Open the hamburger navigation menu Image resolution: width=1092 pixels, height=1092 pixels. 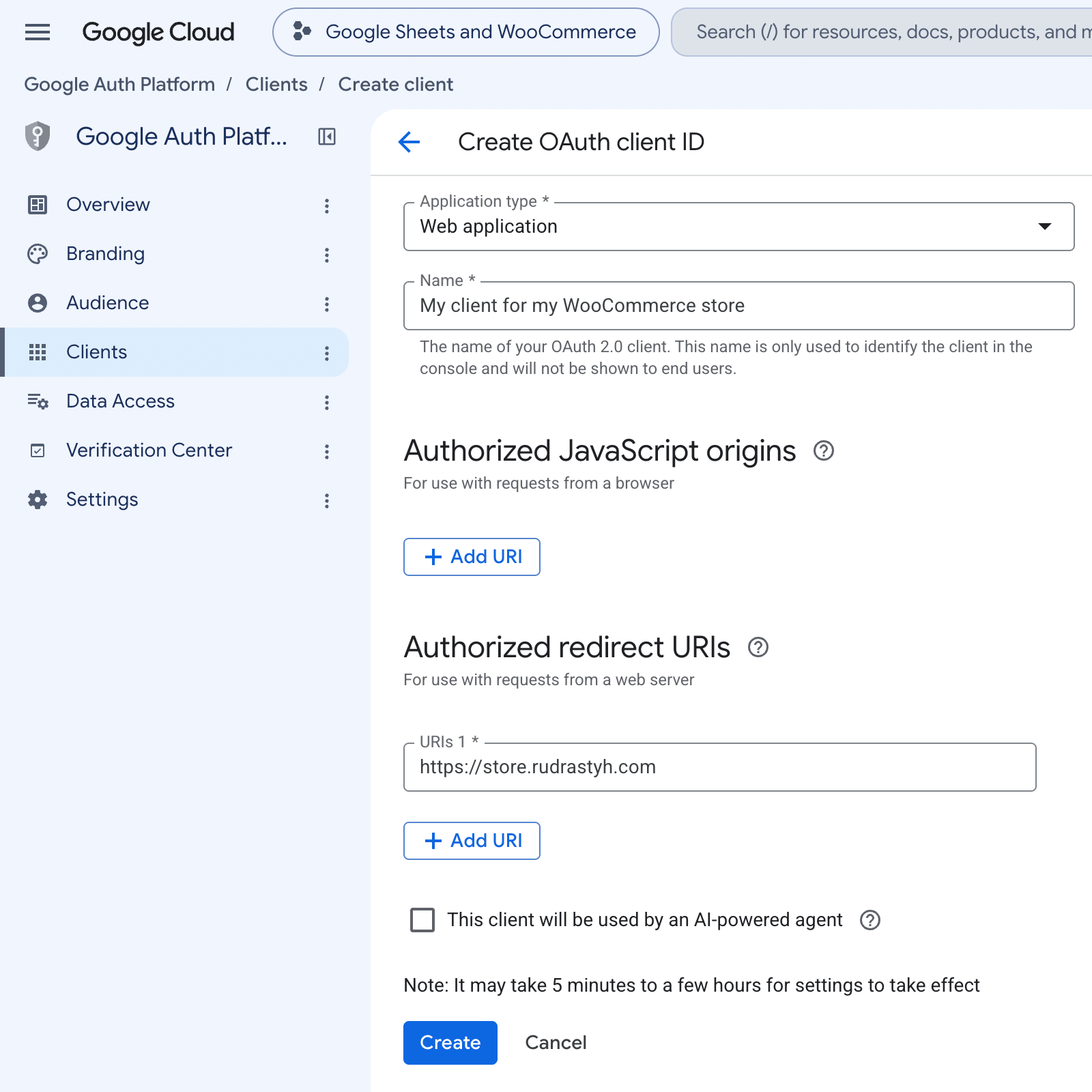click(38, 32)
